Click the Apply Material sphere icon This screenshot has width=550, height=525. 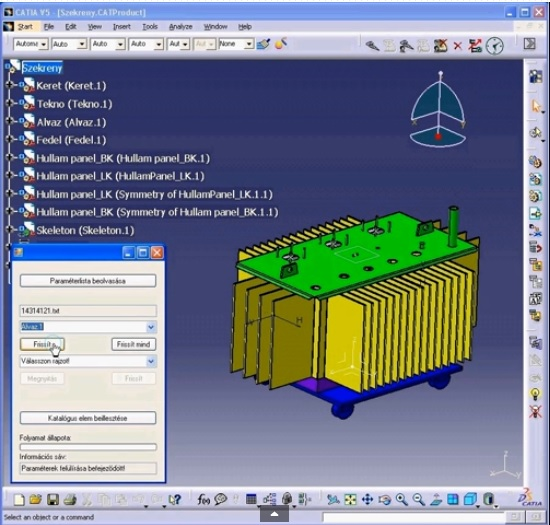pyautogui.click(x=281, y=43)
